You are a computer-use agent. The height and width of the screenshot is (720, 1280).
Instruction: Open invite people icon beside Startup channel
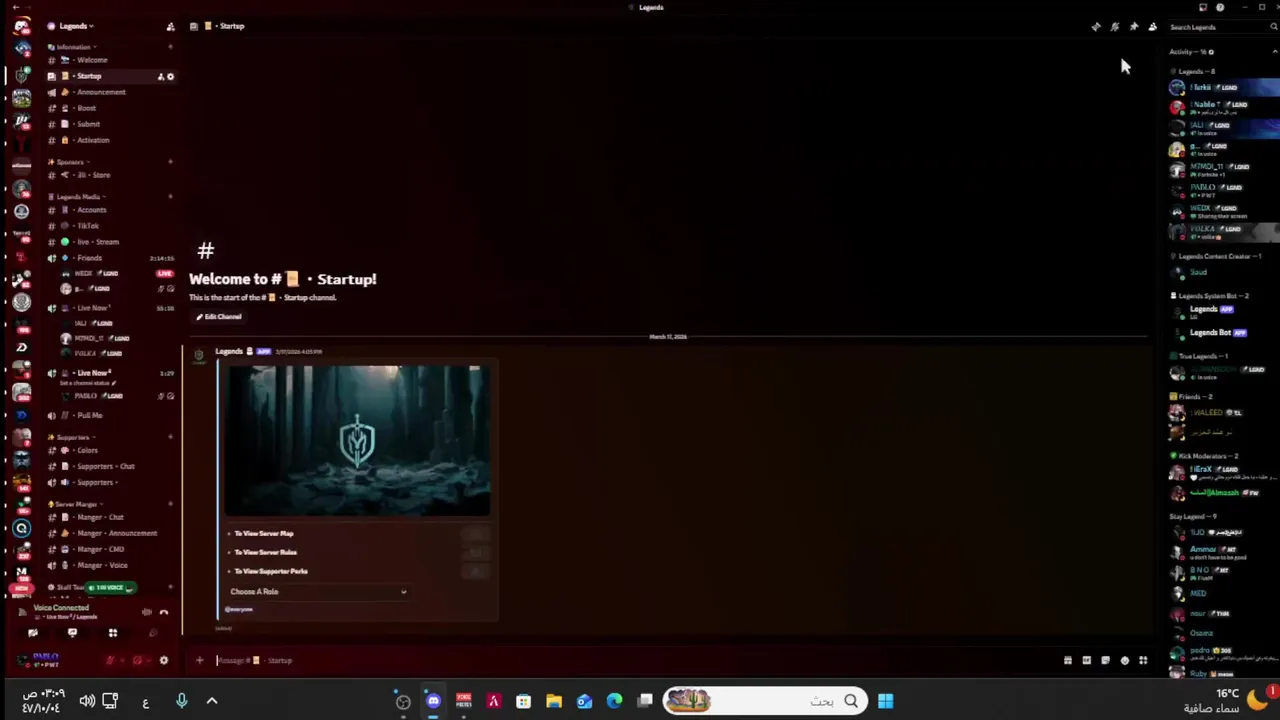[x=160, y=76]
